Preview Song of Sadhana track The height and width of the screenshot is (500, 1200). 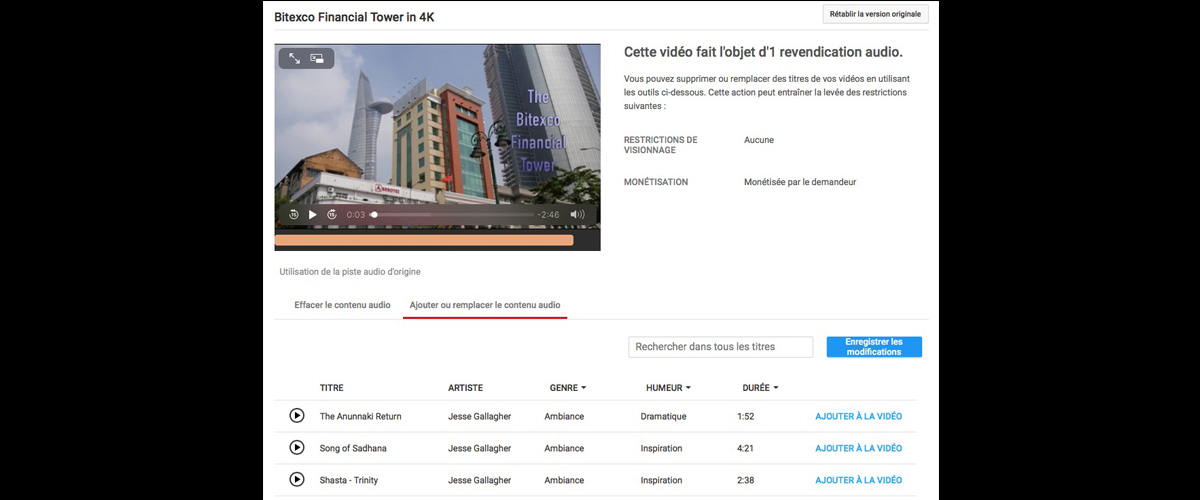(x=297, y=447)
